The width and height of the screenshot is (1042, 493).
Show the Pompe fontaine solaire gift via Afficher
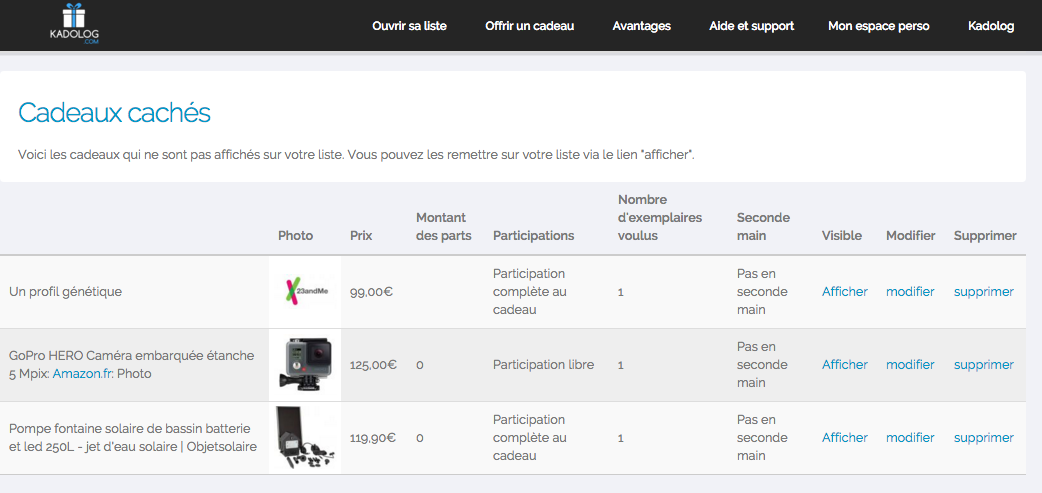pos(845,438)
